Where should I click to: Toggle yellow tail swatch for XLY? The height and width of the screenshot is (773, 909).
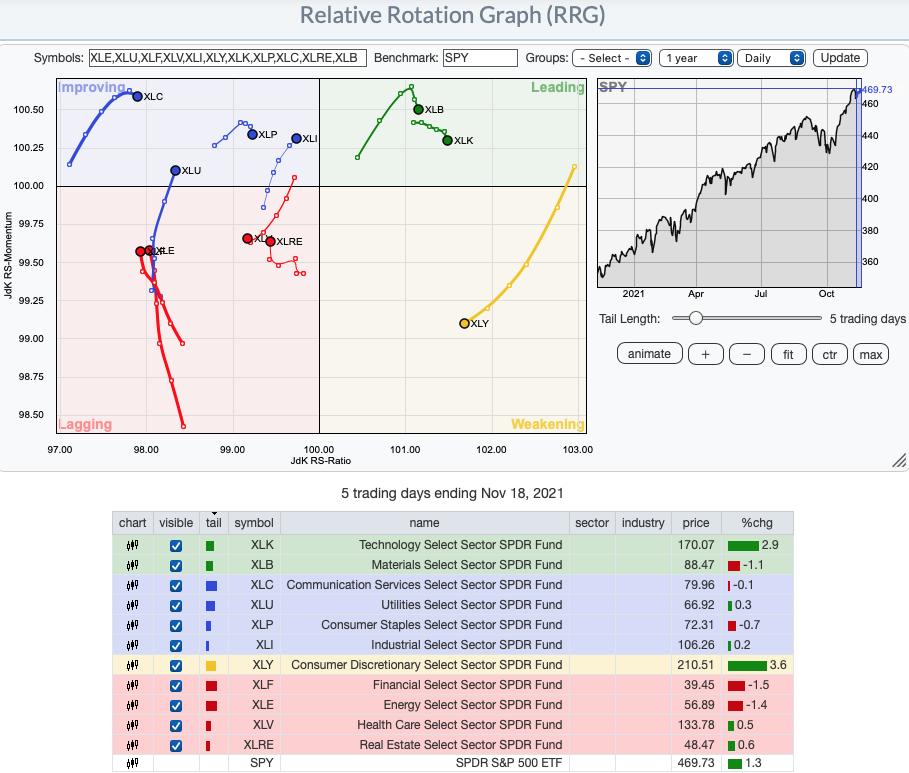tap(211, 666)
